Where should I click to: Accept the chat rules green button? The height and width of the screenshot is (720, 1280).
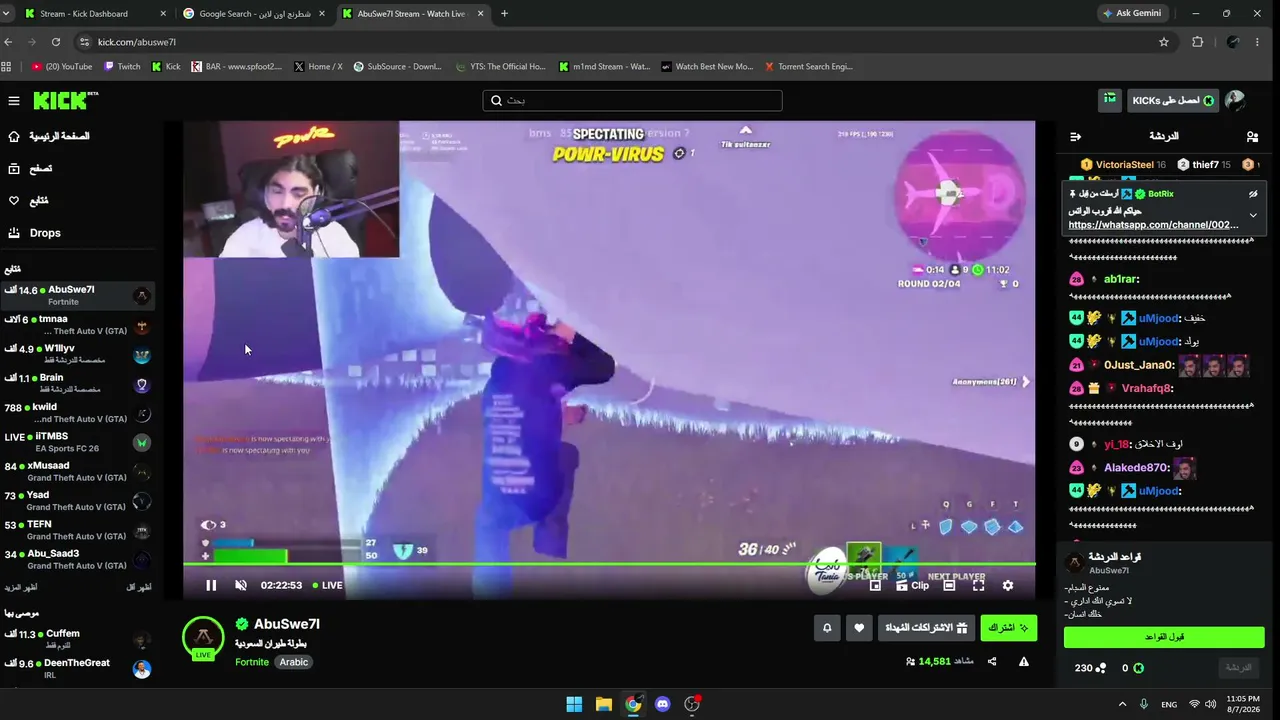[x=1164, y=637]
